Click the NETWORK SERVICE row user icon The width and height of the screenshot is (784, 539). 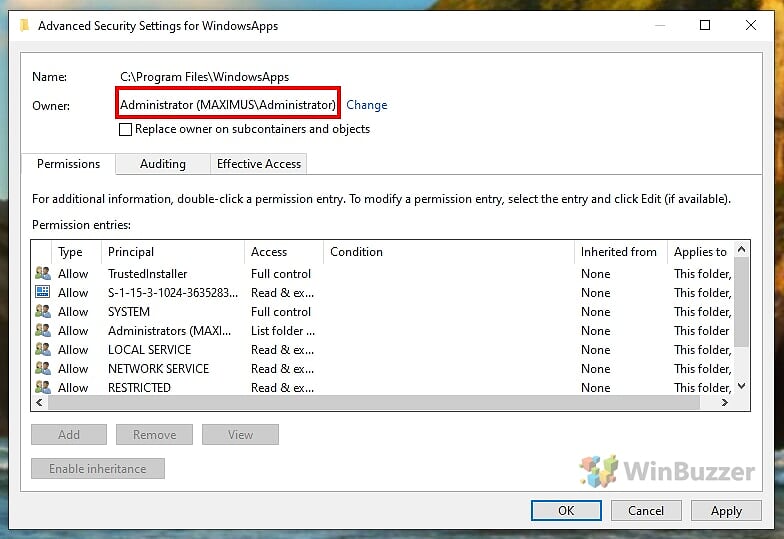pos(43,368)
